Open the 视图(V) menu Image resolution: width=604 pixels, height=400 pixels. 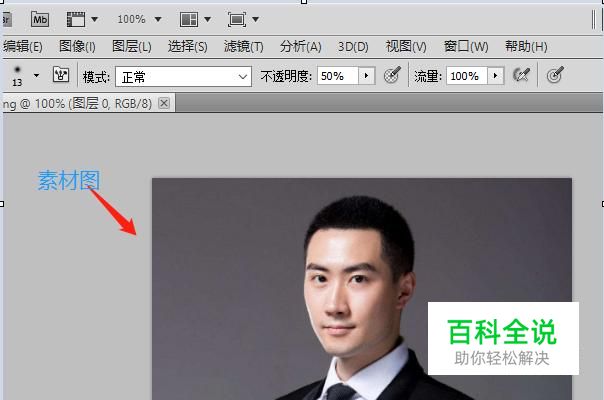coord(406,47)
